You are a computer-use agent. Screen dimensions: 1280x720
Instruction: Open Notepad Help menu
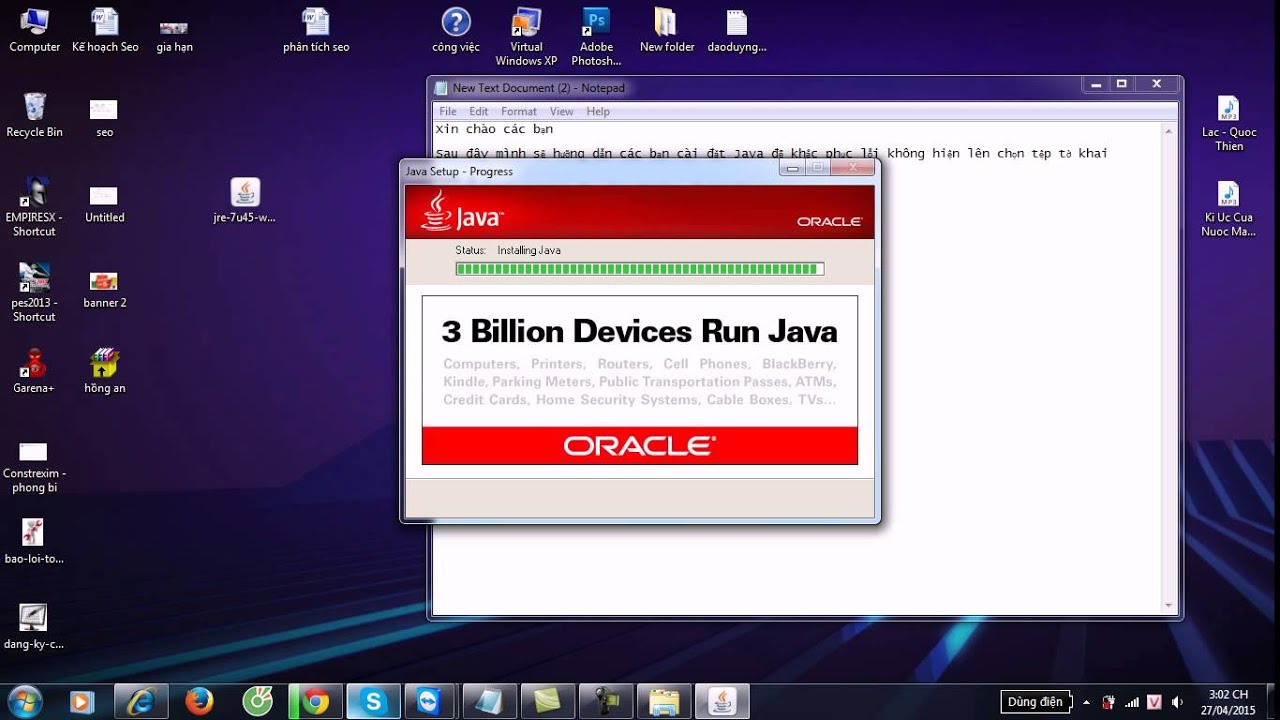[598, 111]
